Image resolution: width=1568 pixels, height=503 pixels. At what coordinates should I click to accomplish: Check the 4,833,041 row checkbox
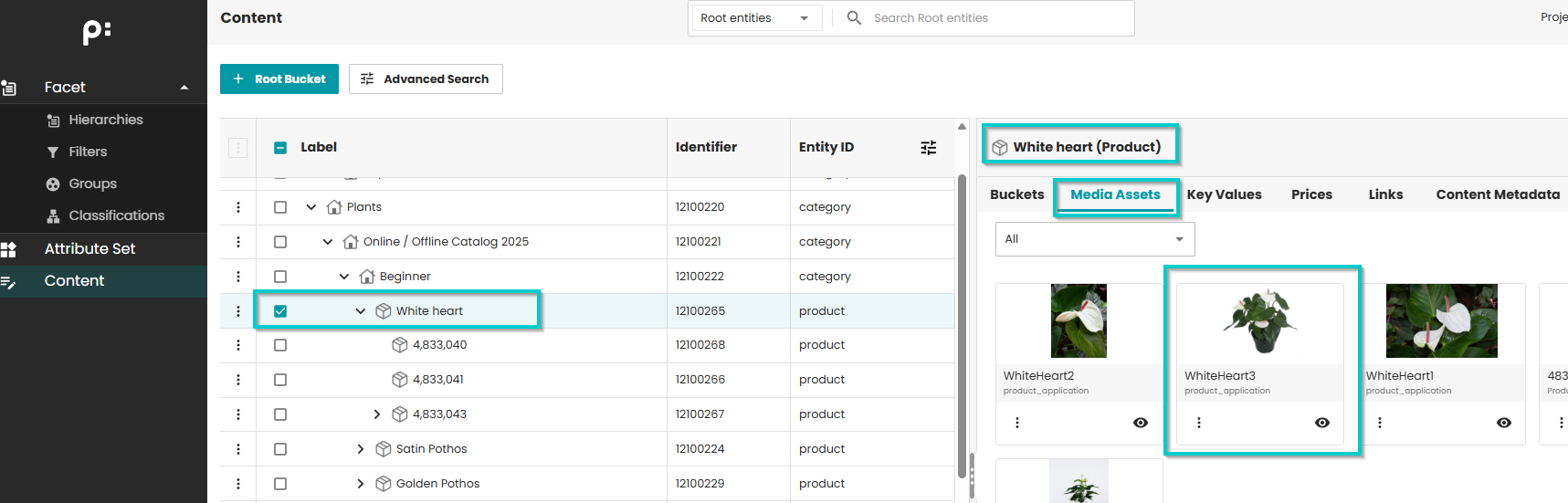tap(280, 380)
